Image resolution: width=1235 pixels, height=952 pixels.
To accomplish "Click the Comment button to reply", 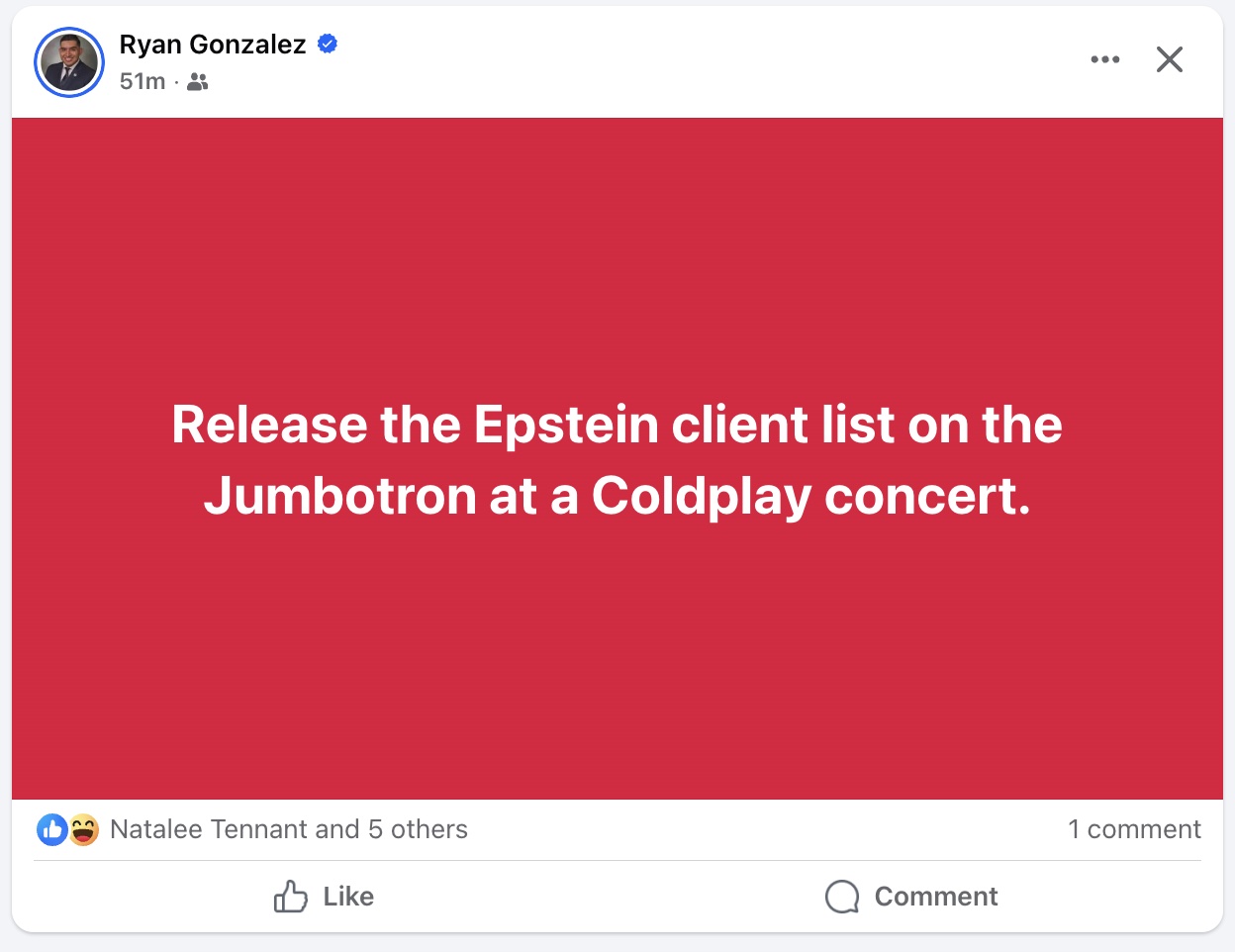I will click(910, 897).
